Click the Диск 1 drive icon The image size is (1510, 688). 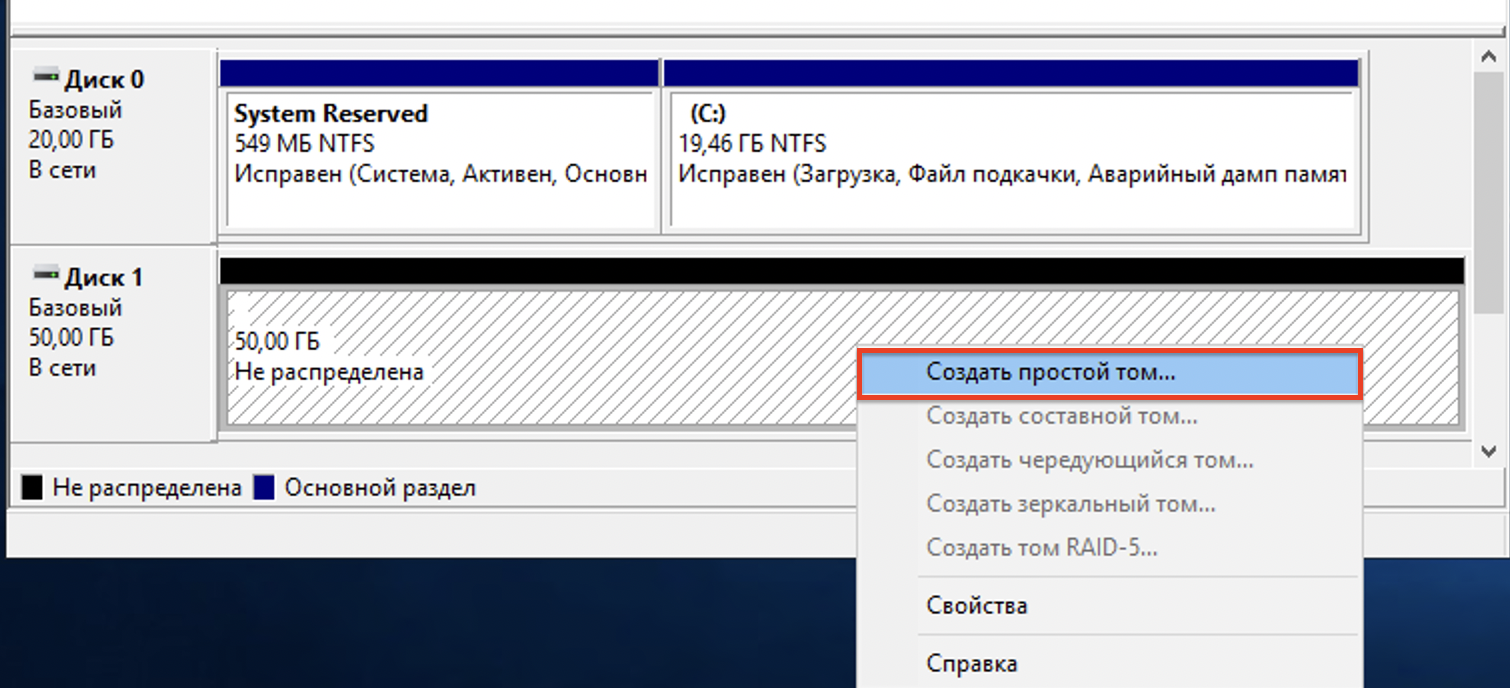pyautogui.click(x=45, y=274)
